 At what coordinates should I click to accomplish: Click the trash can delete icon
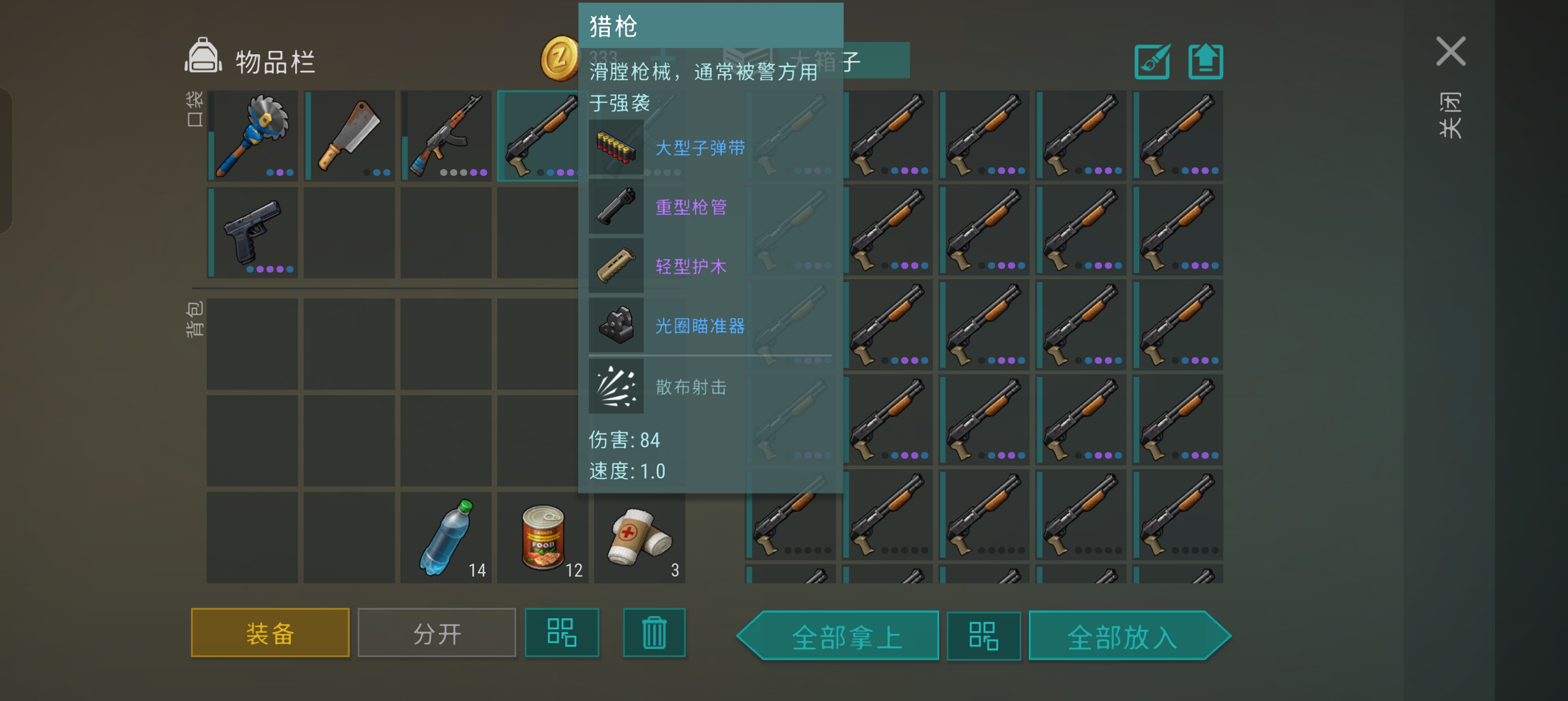pos(654,632)
